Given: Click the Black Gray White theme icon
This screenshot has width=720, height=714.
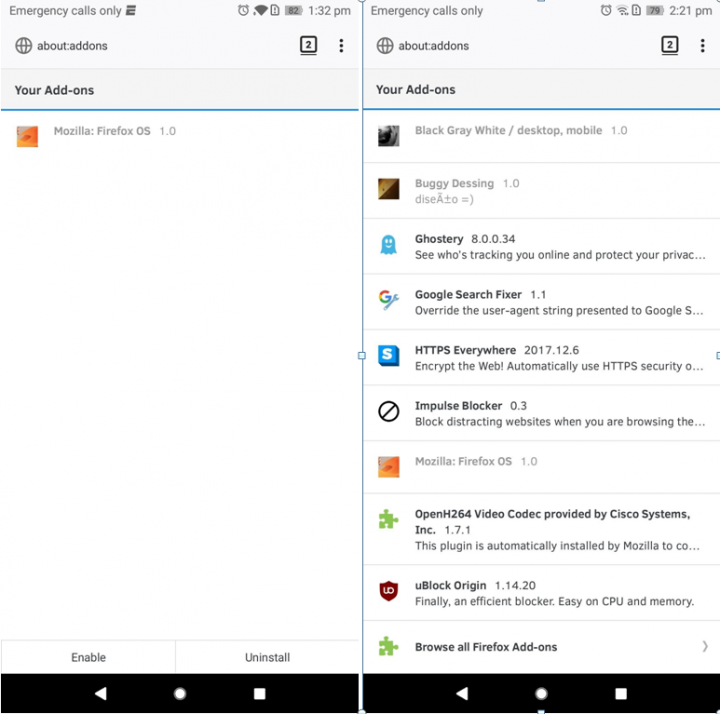Looking at the screenshot, I should (388, 136).
